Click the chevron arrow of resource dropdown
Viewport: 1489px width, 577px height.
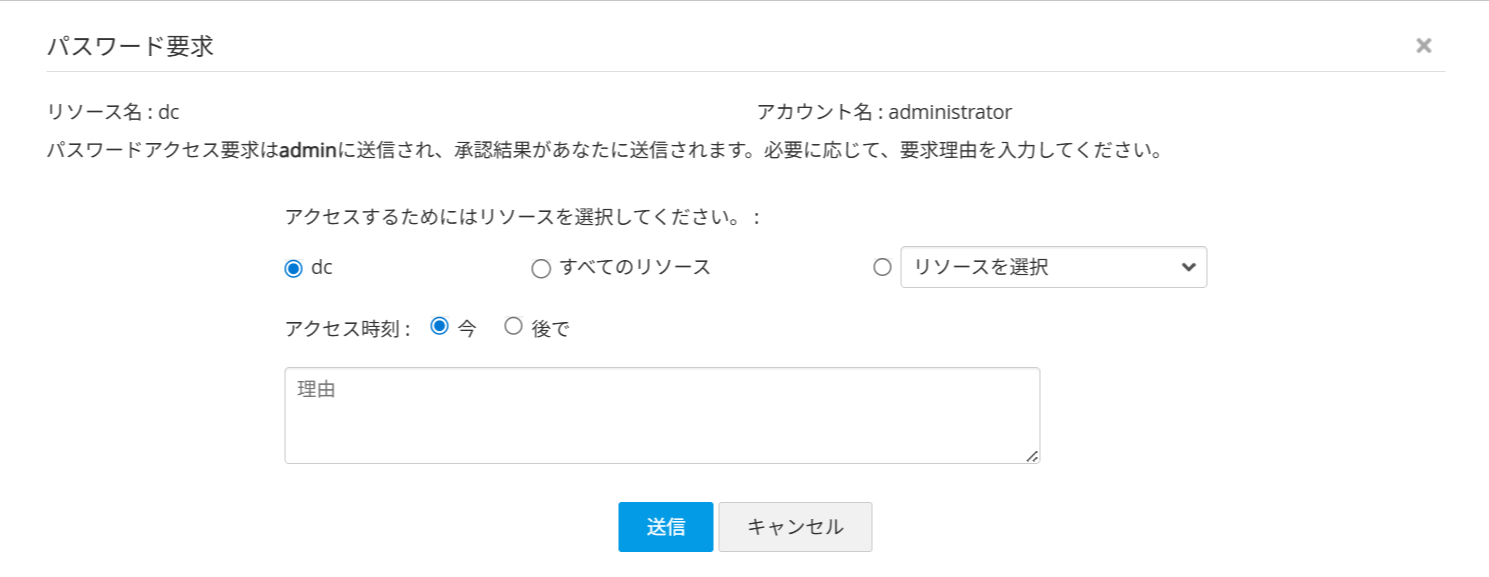tap(1188, 267)
